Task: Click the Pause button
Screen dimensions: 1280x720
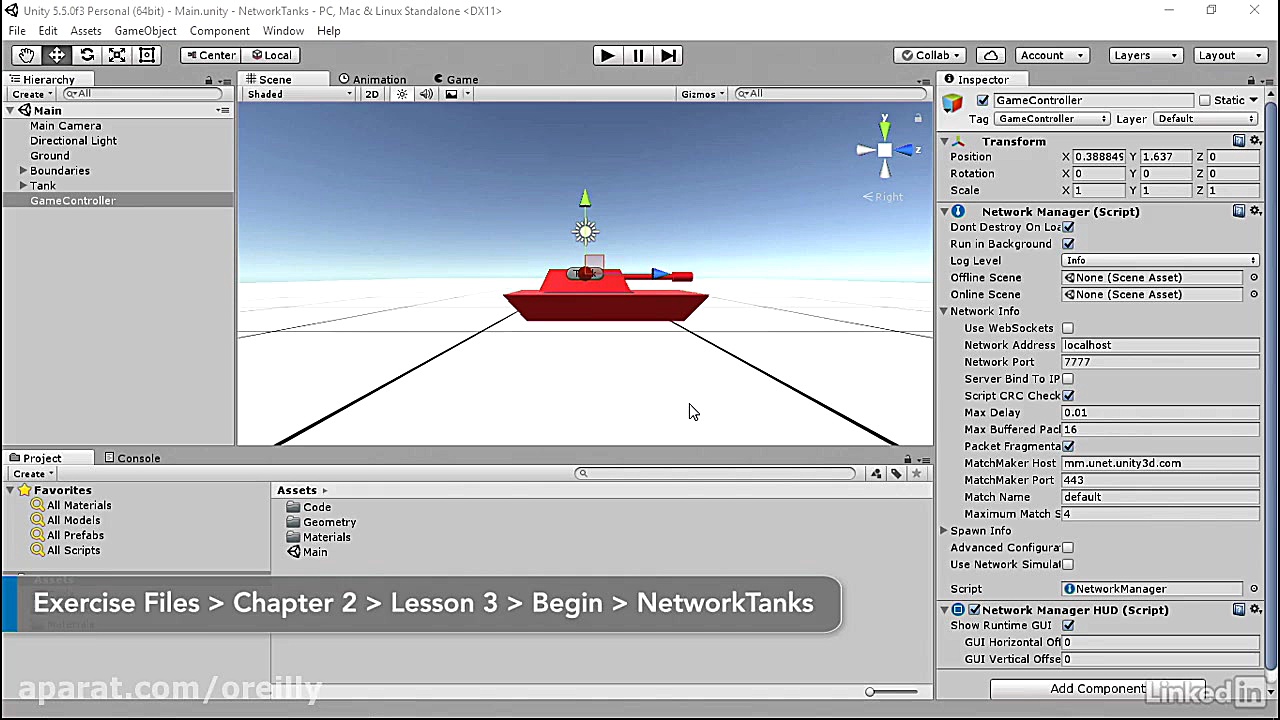Action: pos(638,55)
